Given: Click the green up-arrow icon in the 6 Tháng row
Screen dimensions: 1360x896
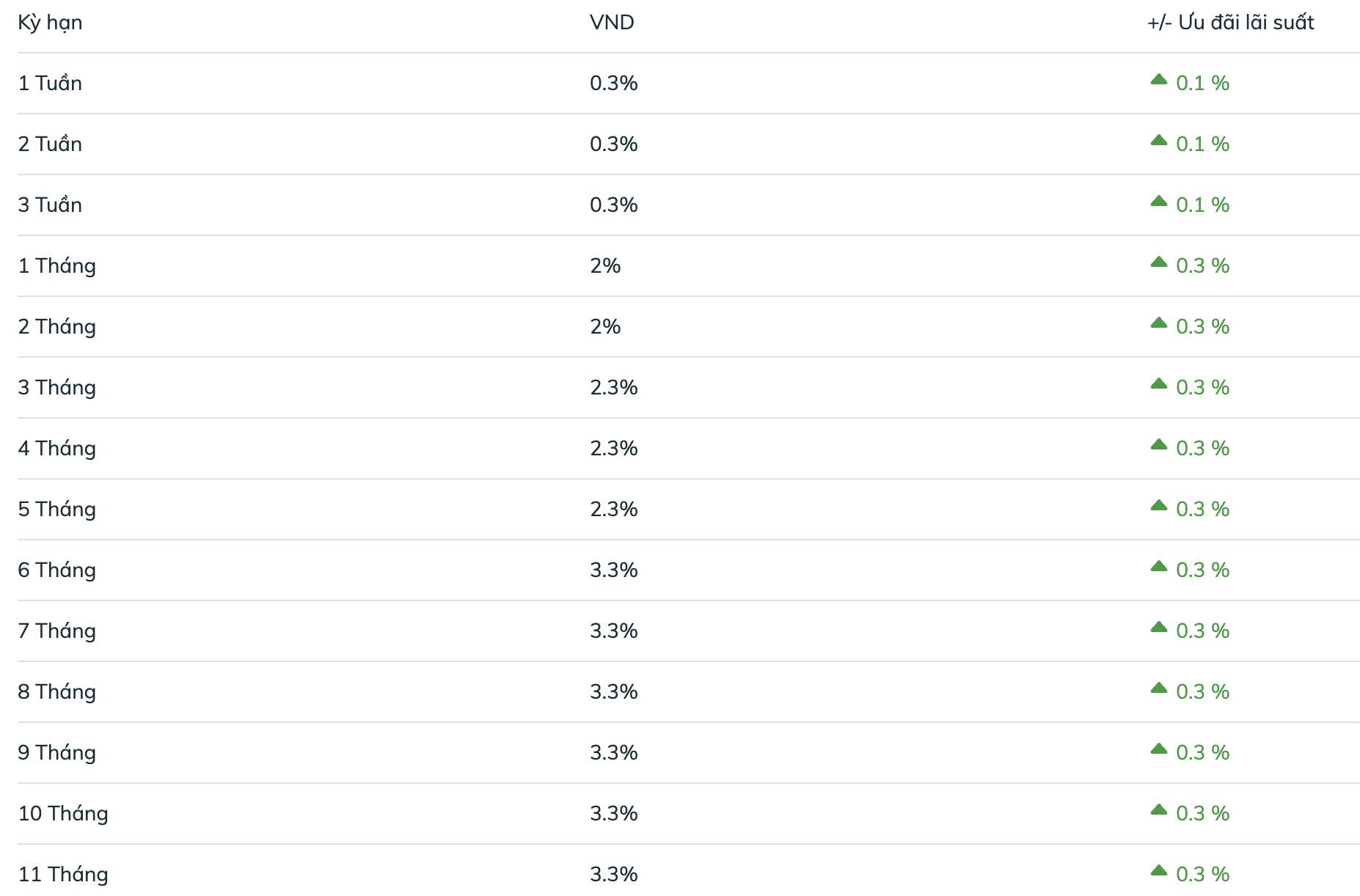Looking at the screenshot, I should coord(1158,566).
